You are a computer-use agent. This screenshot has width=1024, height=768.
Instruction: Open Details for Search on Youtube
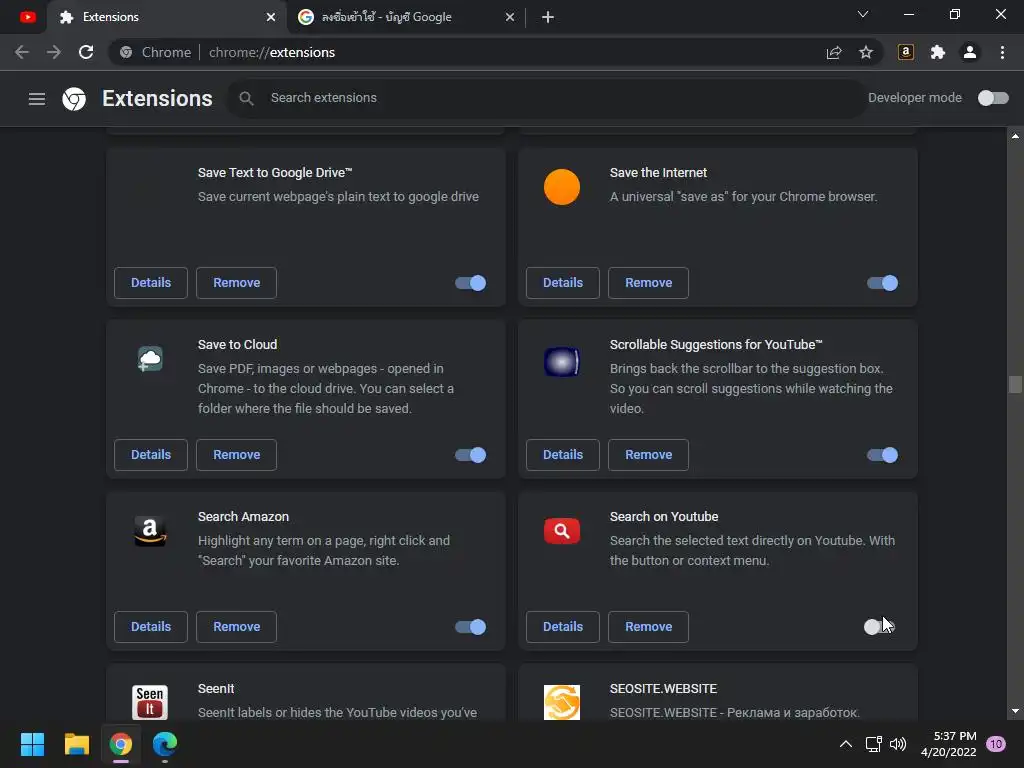pos(563,627)
